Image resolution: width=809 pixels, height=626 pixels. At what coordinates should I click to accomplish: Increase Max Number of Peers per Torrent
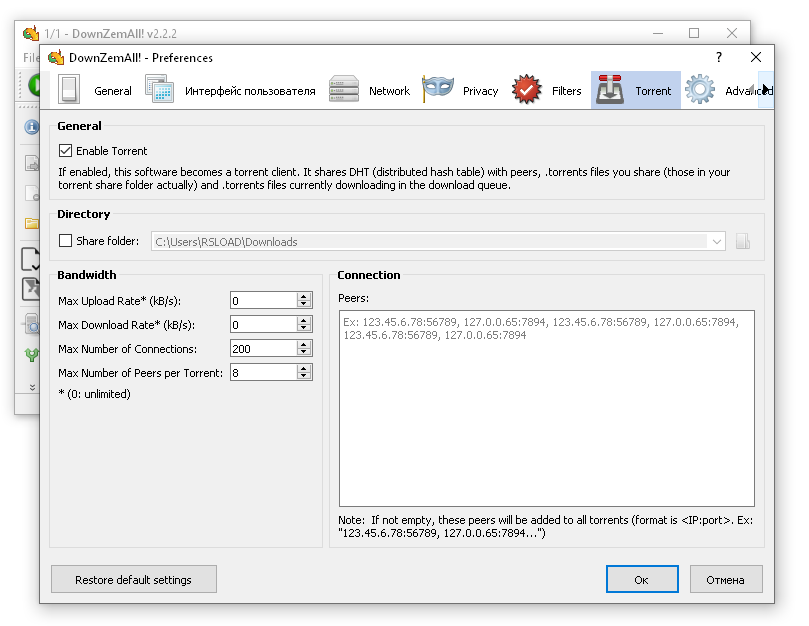click(304, 368)
